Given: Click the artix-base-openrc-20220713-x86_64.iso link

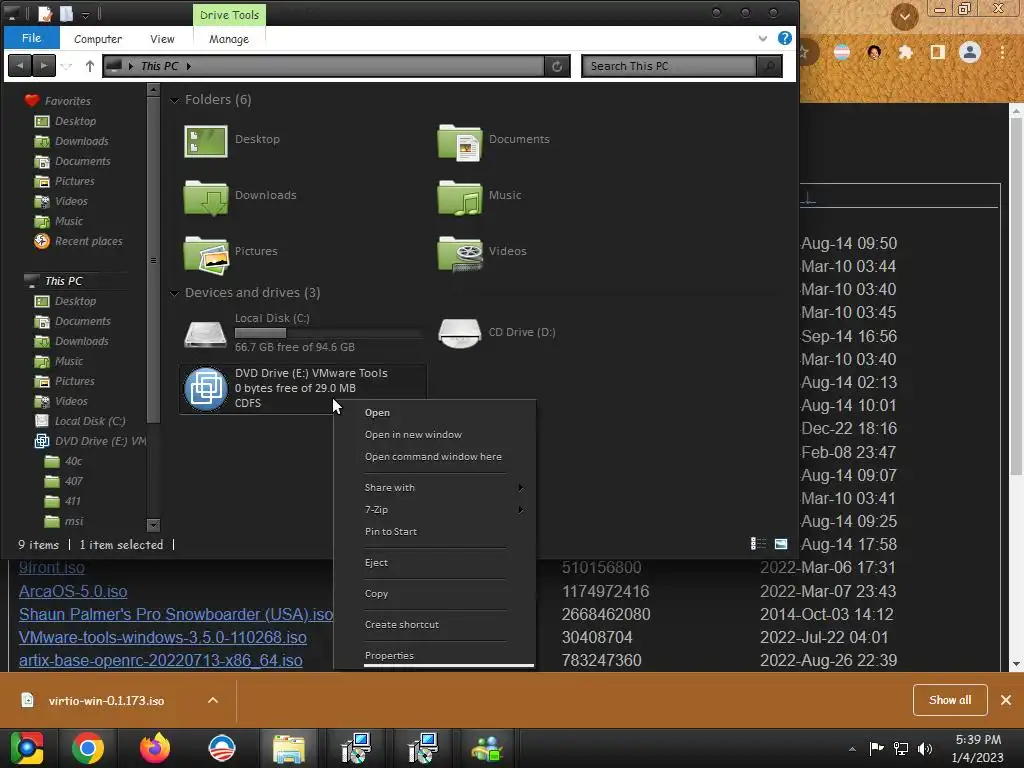Looking at the screenshot, I should pos(161,660).
